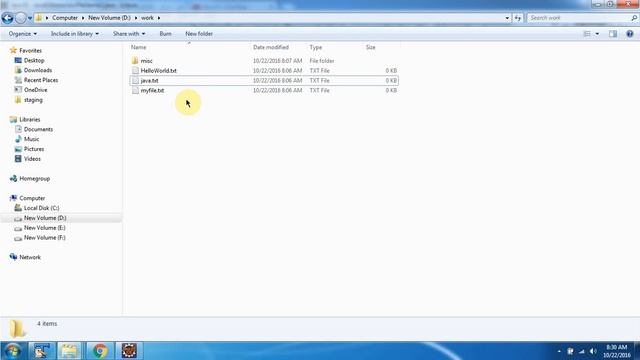Launch Google Chrome from the taskbar
The height and width of the screenshot is (360, 640).
[100, 351]
